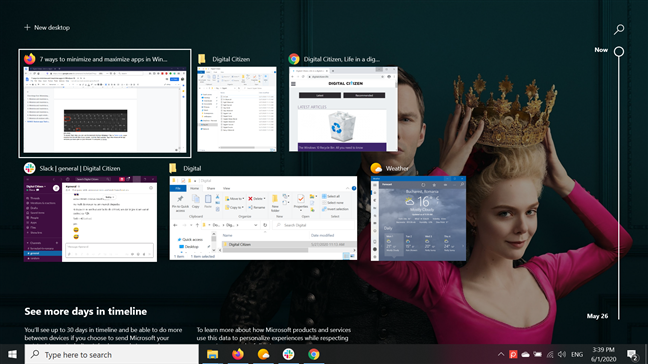Click Properties in the Digital preview ribbon
648x364 pixels.
coord(301,202)
